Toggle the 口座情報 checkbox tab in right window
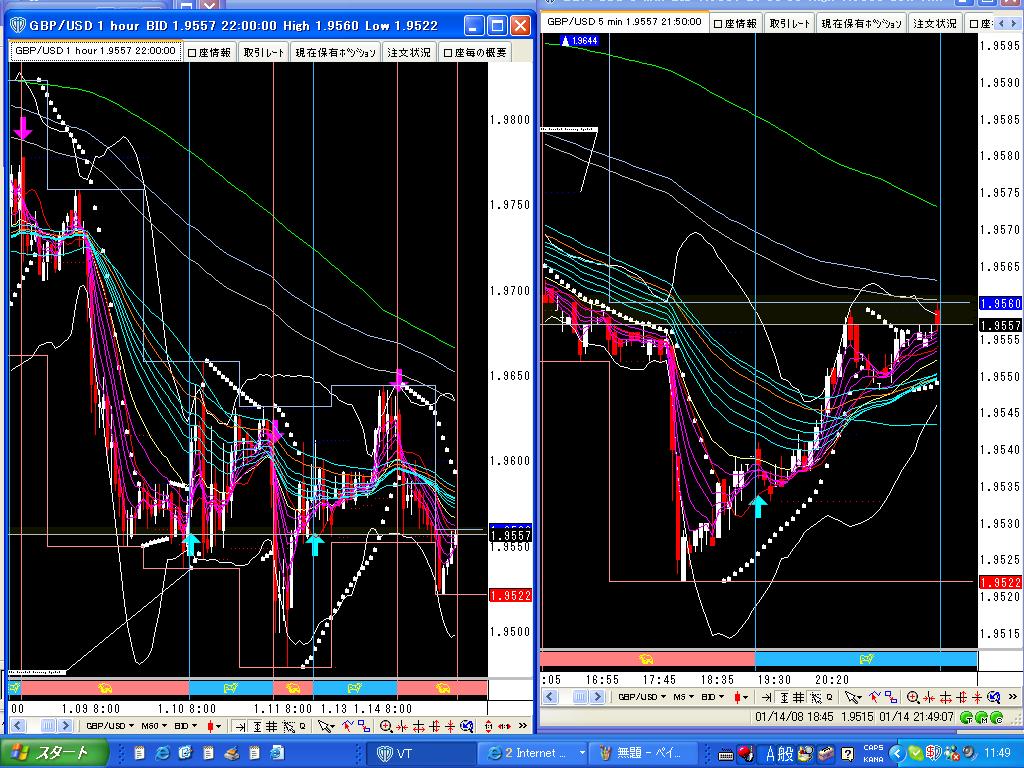 click(x=735, y=24)
